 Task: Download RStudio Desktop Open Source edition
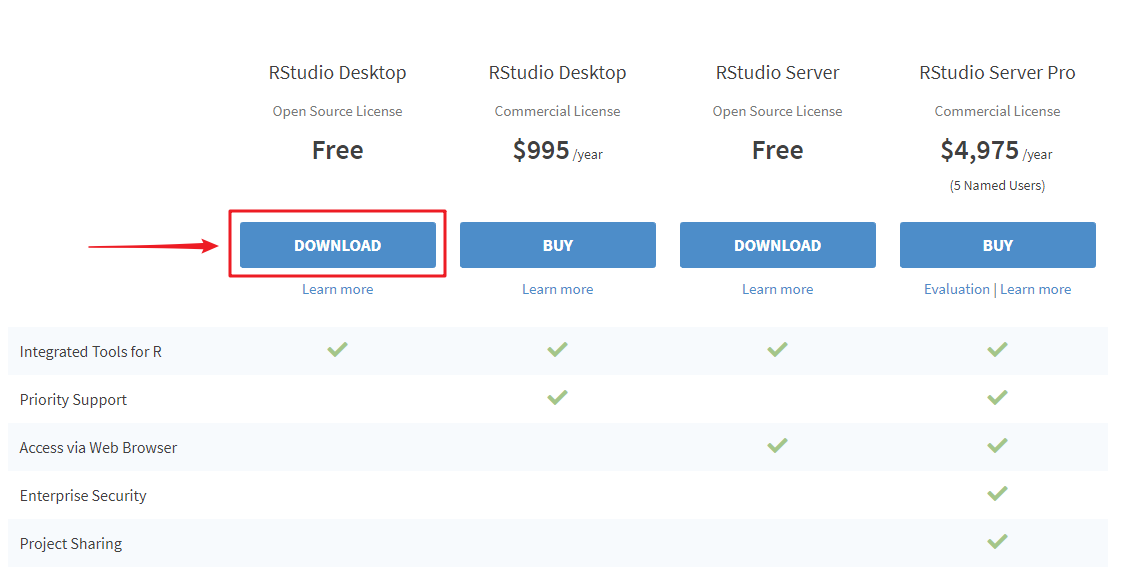[x=337, y=245]
